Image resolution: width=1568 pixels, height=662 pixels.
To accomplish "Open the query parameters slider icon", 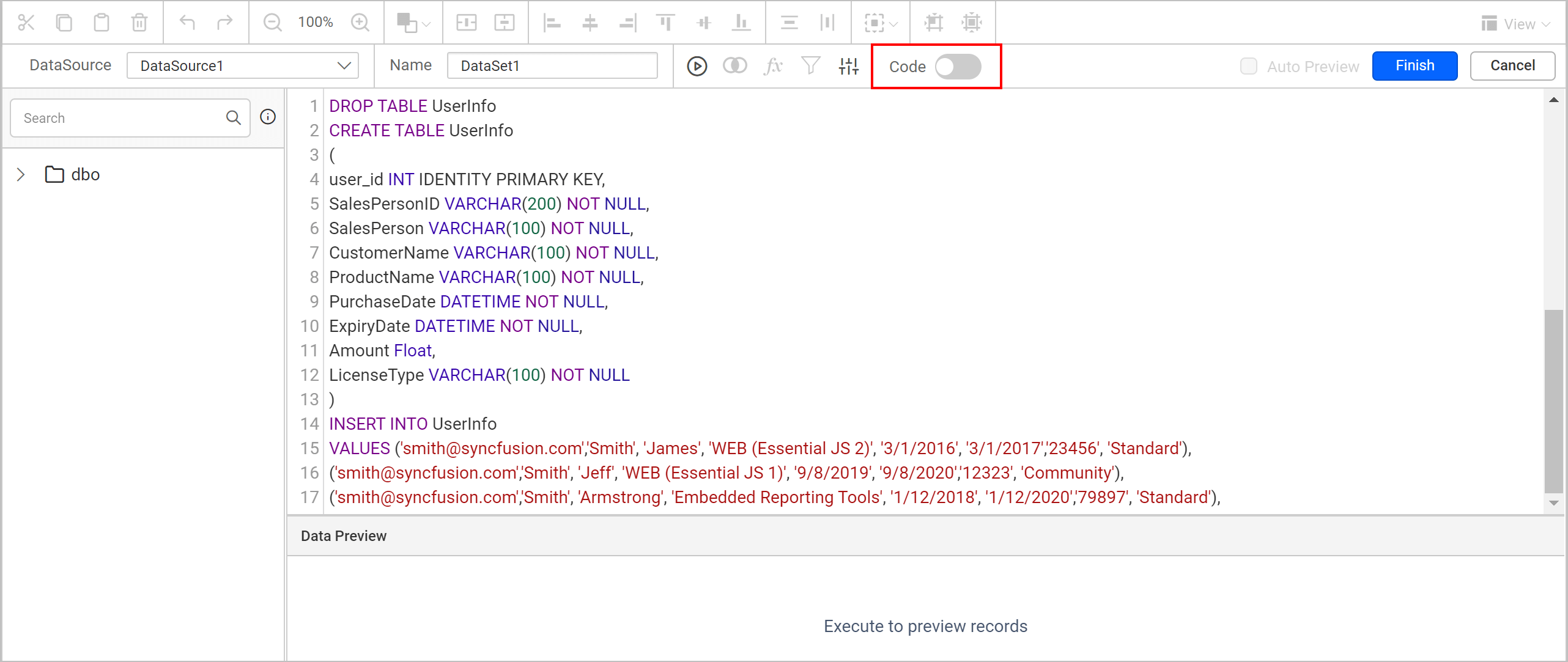I will (849, 66).
